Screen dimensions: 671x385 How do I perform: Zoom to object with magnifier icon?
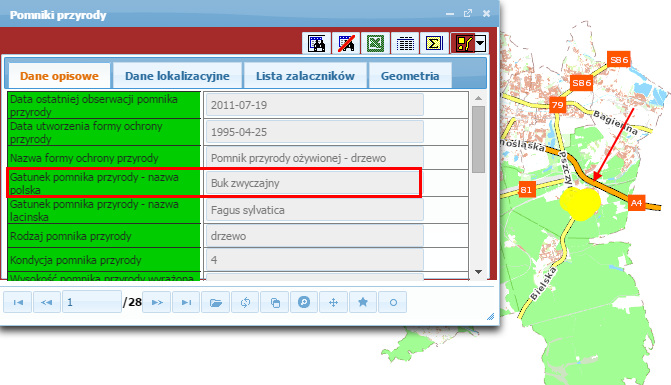[304, 302]
